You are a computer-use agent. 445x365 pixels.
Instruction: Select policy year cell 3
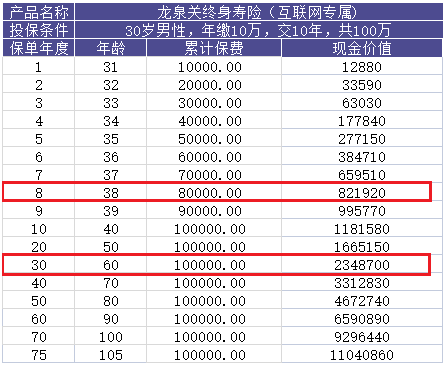(x=39, y=103)
